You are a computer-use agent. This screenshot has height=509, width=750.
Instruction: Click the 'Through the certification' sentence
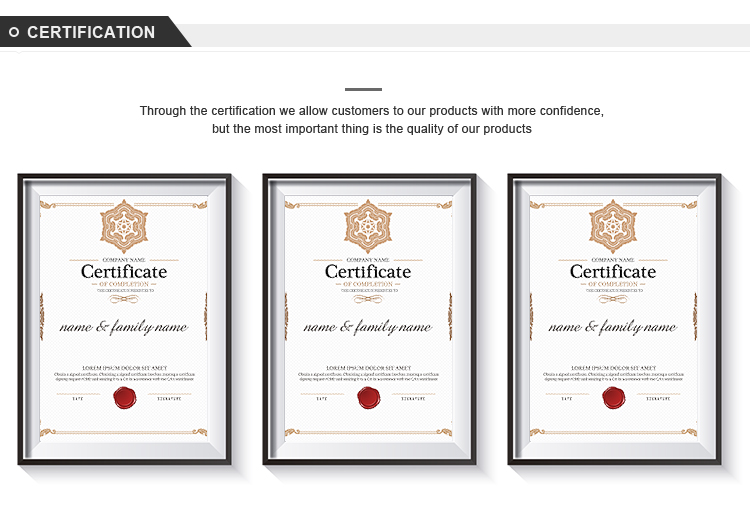tap(372, 111)
